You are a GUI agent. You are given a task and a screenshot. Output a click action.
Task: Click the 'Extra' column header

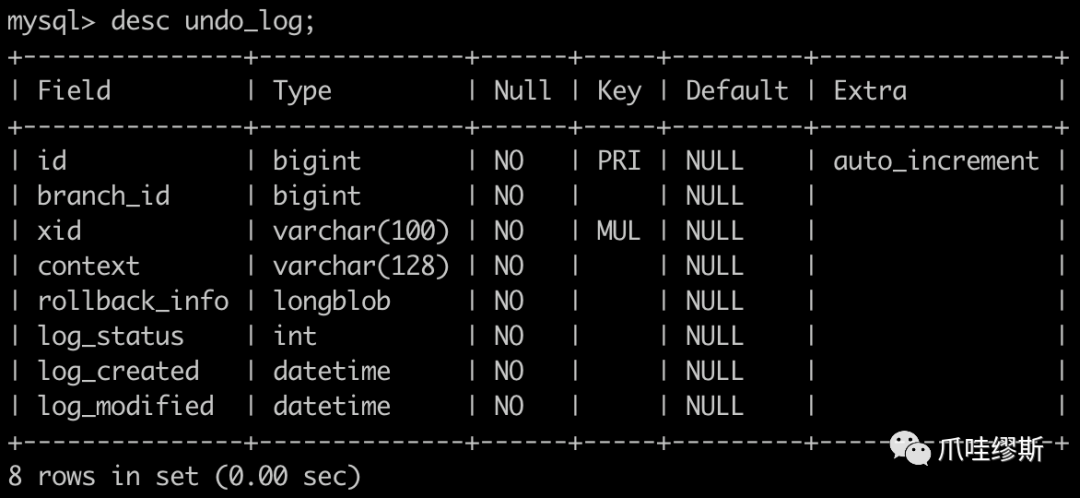870,91
